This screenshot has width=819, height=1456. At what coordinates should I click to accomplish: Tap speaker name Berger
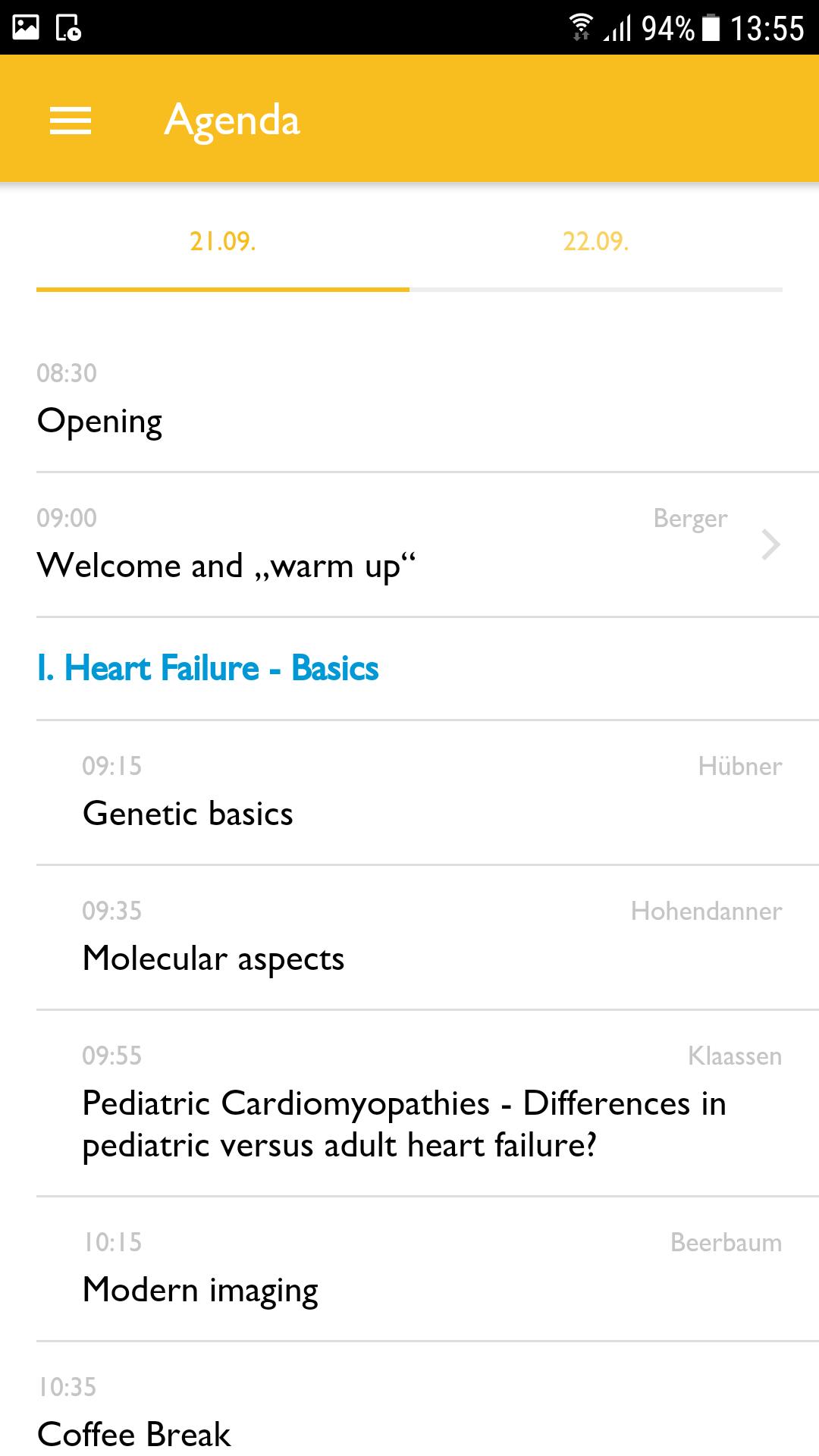pyautogui.click(x=690, y=519)
